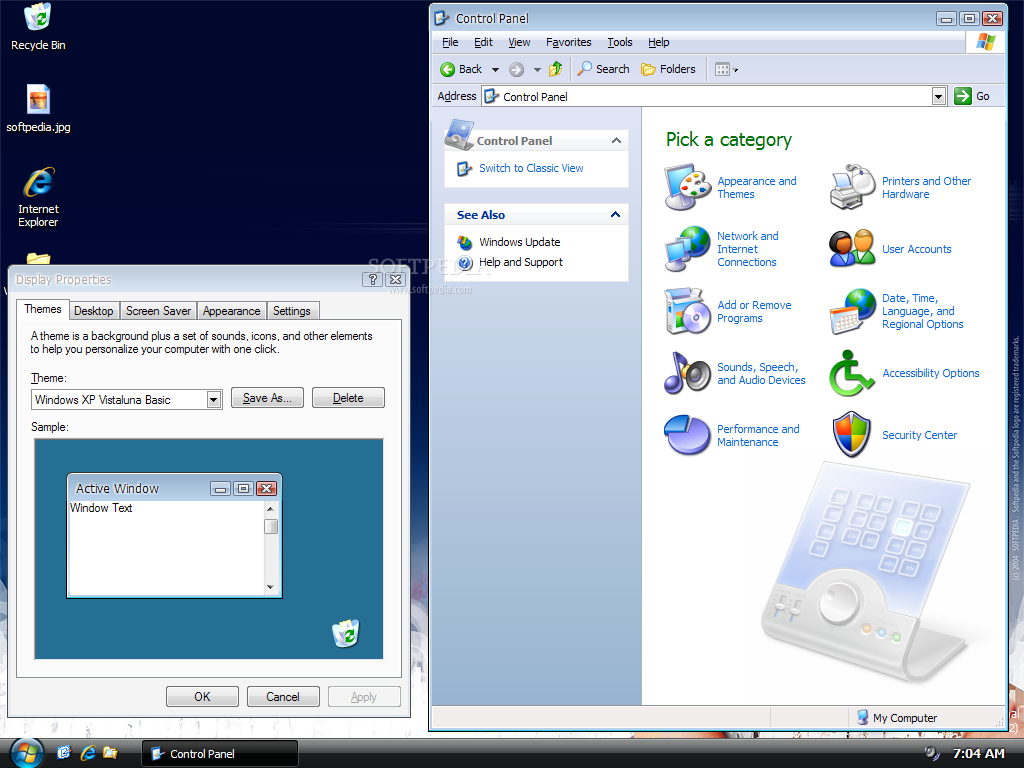
Task: Click OK in Display Properties
Action: (202, 697)
